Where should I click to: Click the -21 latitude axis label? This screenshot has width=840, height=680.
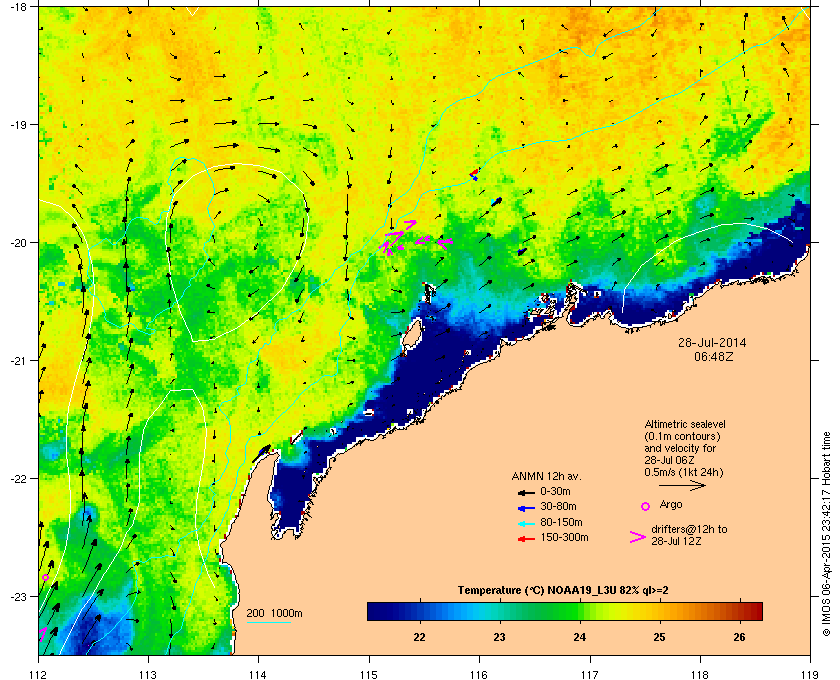pos(19,360)
